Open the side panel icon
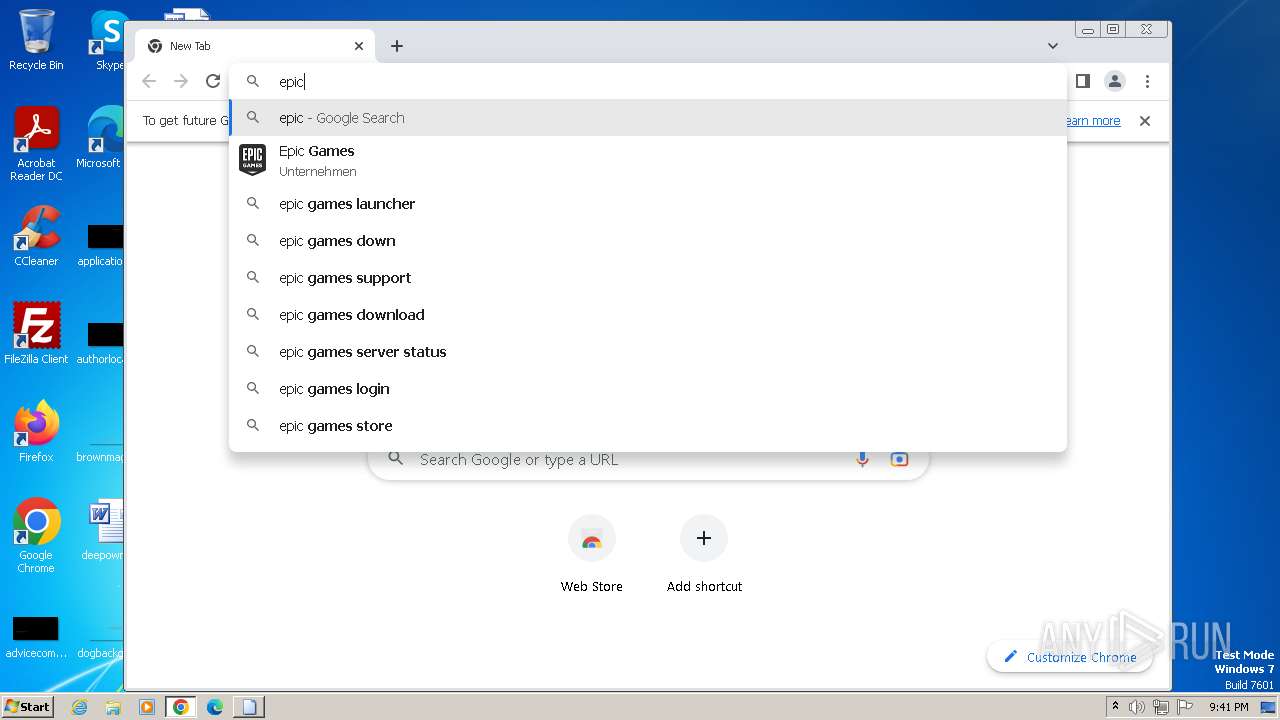This screenshot has width=1280, height=720. (1082, 81)
